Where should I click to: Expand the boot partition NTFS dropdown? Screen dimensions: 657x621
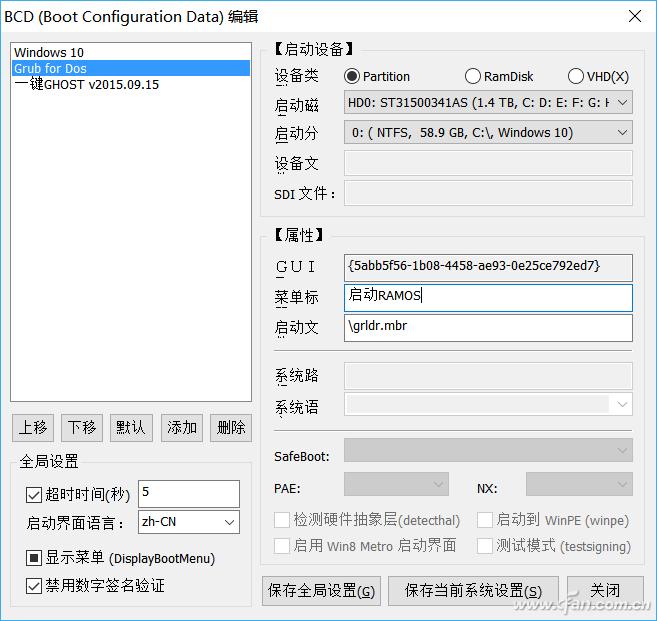[x=488, y=132]
